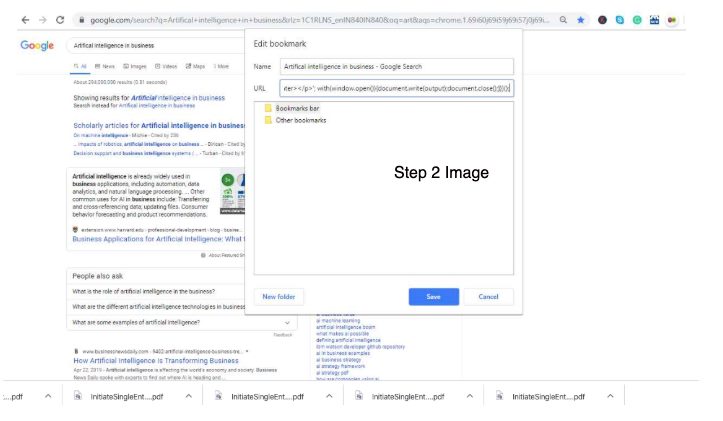
Task: Click the zoom magnifier icon in address bar
Action: click(563, 20)
